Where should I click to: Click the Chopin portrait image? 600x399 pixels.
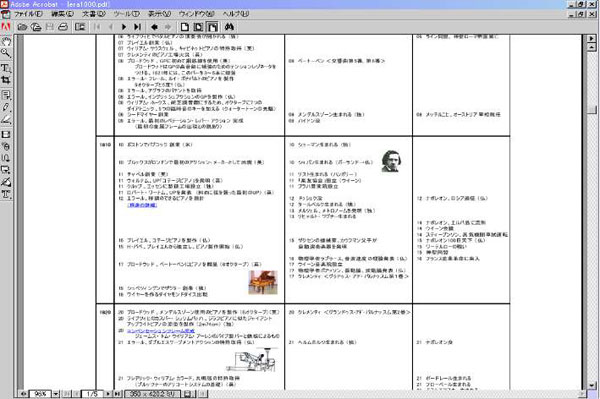tap(391, 161)
